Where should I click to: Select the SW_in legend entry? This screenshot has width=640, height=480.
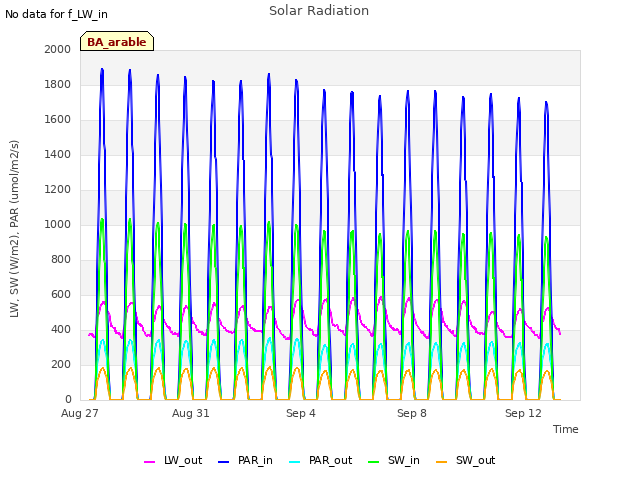393,461
